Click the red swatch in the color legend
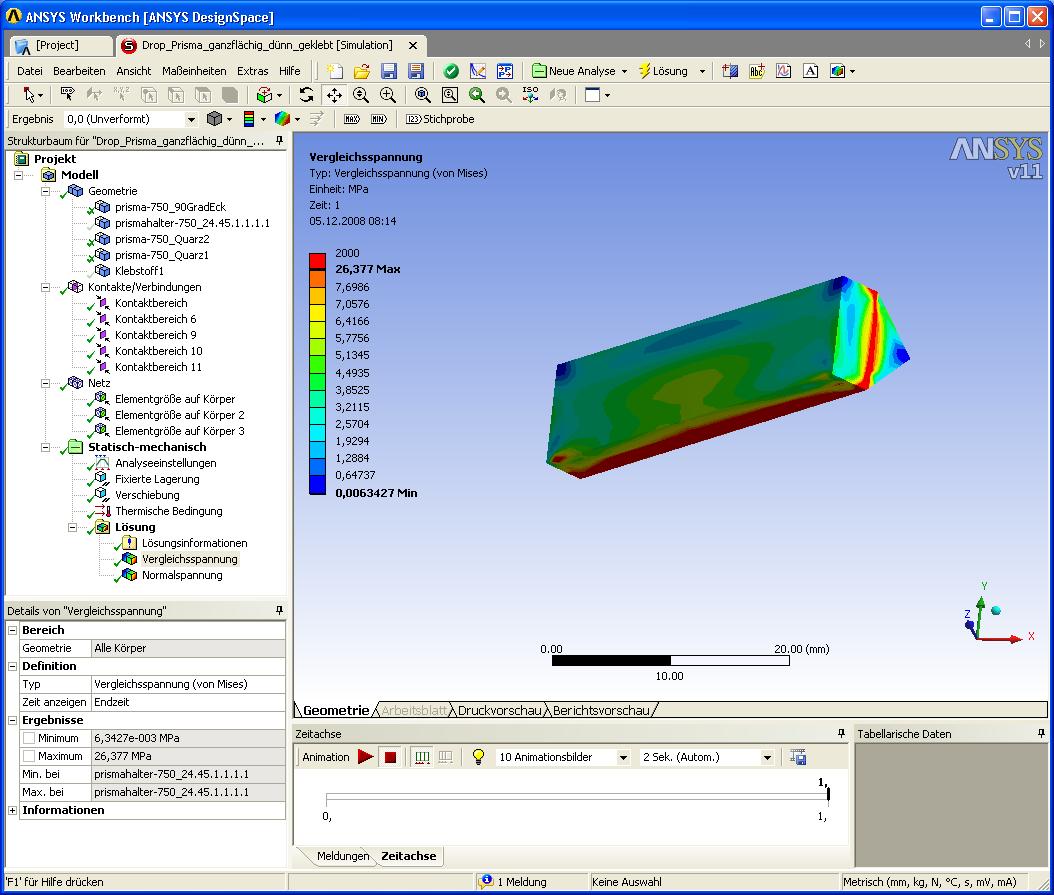The width and height of the screenshot is (1054, 895). (317, 262)
